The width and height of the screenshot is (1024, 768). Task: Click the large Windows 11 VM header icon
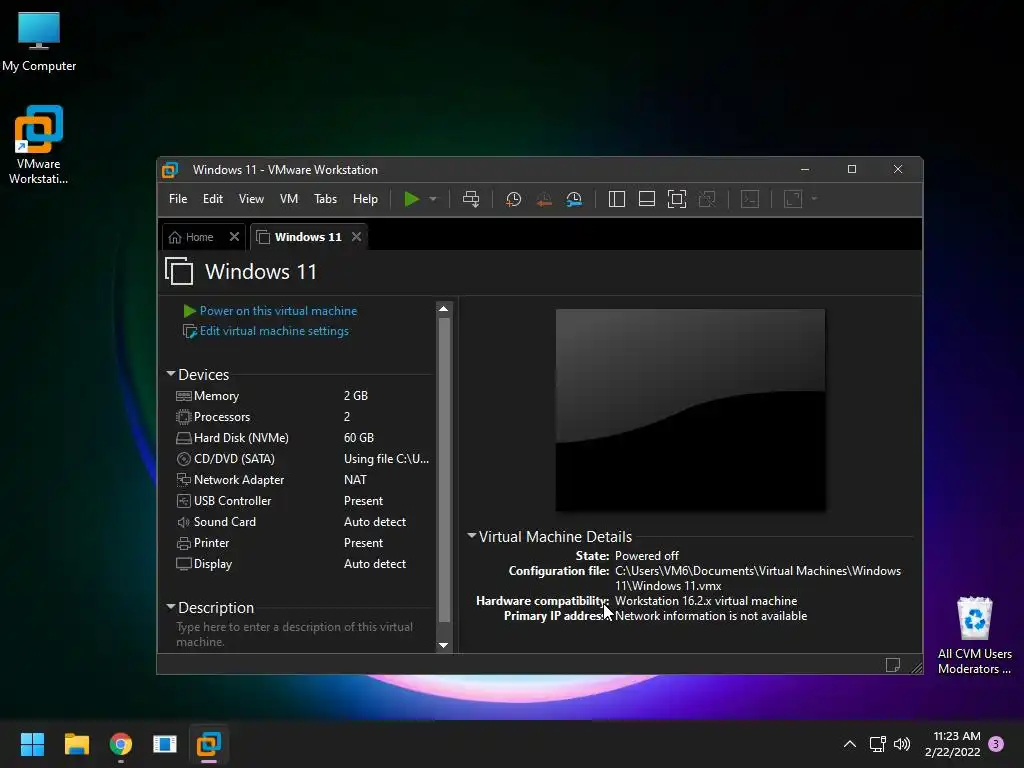click(x=179, y=271)
